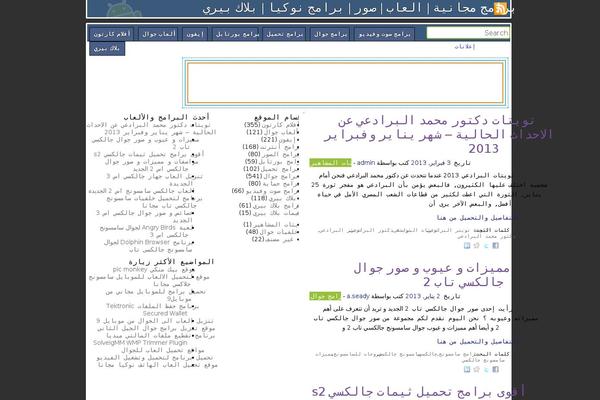This screenshot has height=400, width=600.
Task: Open the sidebar category with count (168)
Action: pyautogui.click(x=271, y=147)
